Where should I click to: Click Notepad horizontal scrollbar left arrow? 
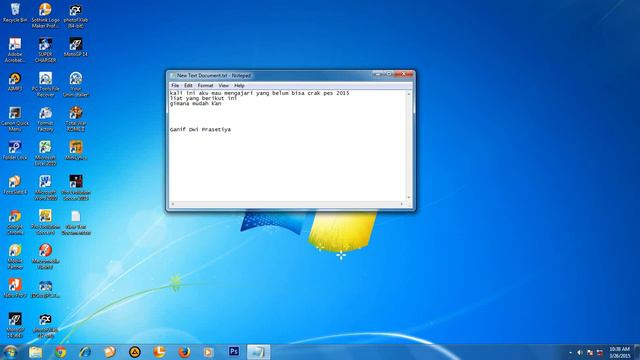click(x=173, y=204)
